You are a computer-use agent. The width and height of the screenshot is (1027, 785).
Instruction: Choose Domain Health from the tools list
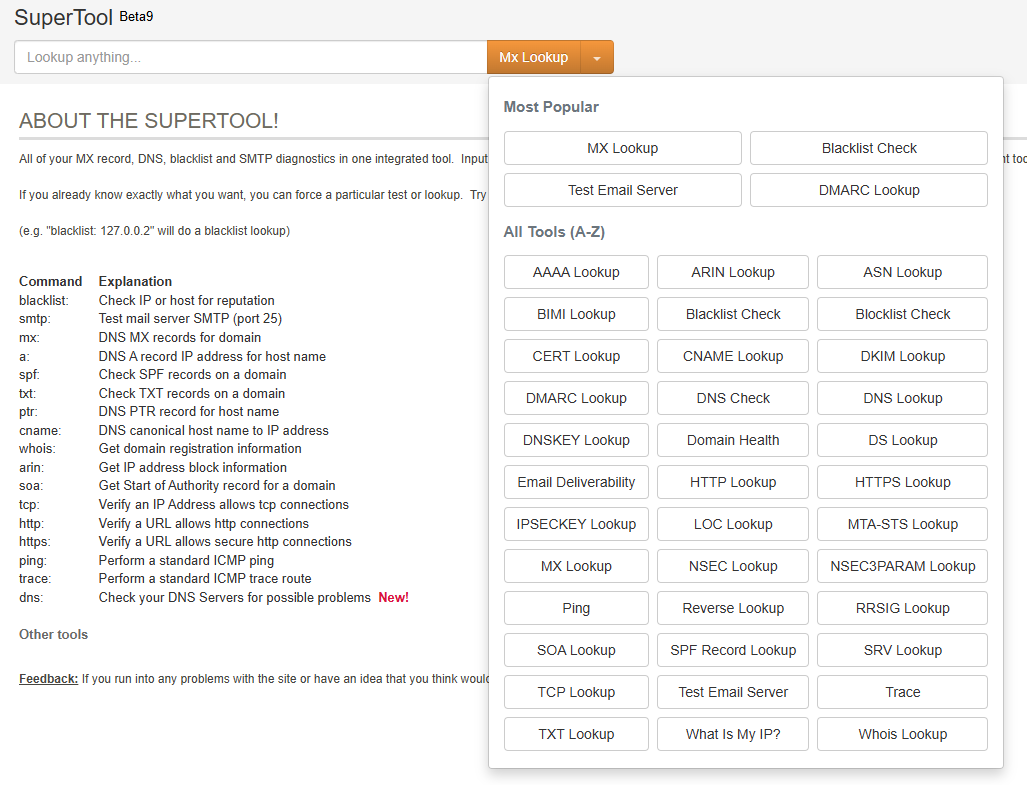733,440
